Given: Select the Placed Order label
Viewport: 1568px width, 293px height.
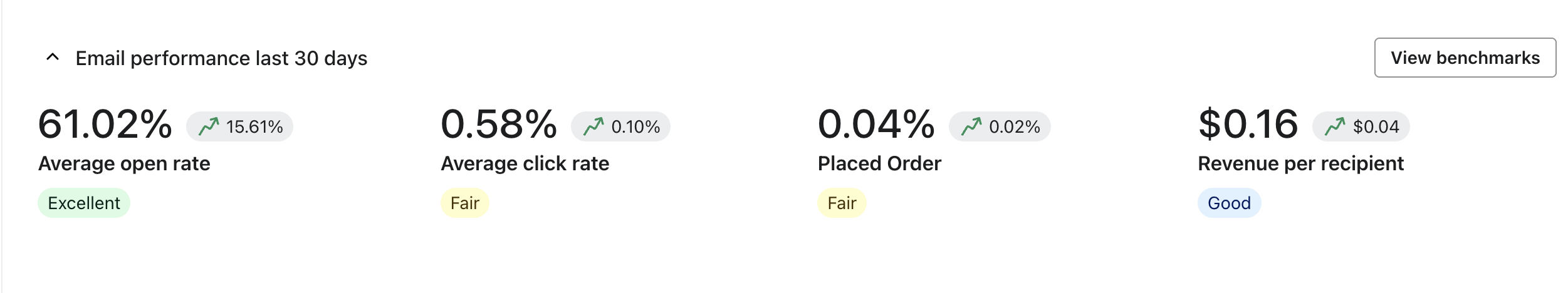Looking at the screenshot, I should point(879,163).
